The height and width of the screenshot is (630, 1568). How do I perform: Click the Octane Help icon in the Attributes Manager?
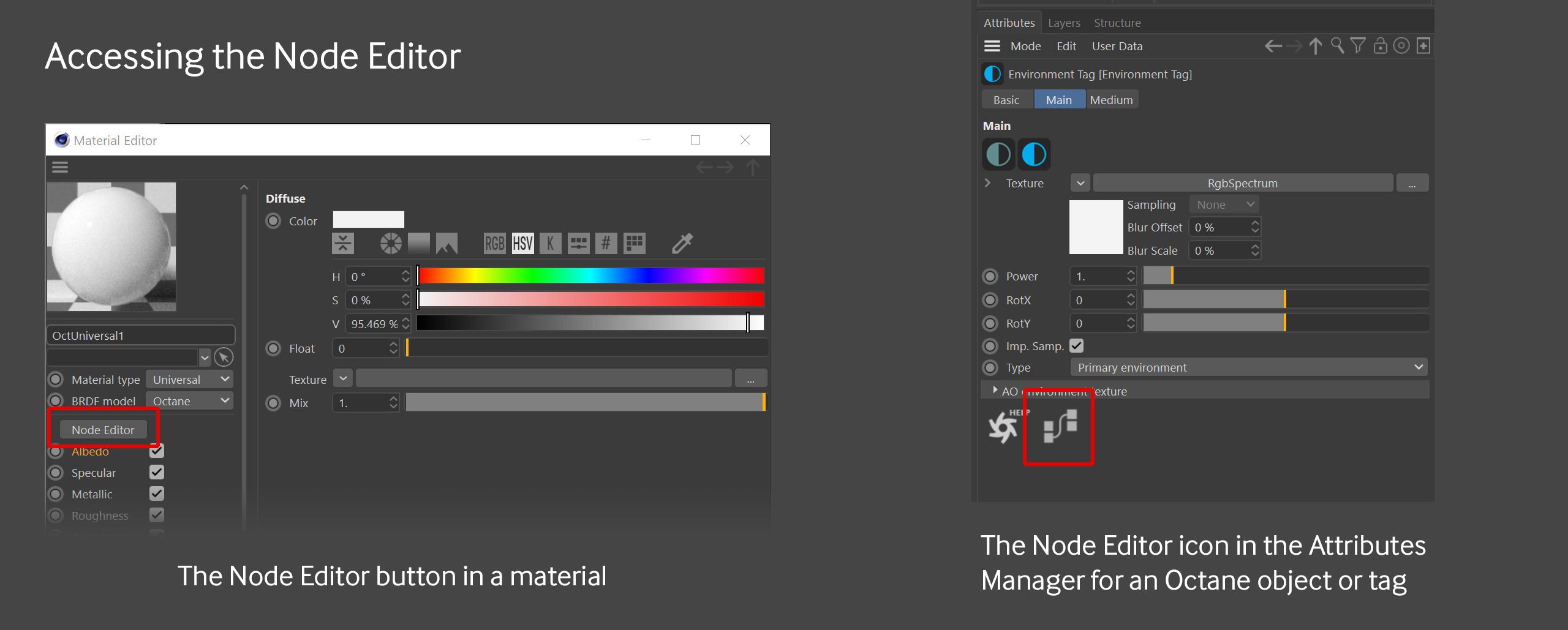pos(1003,429)
